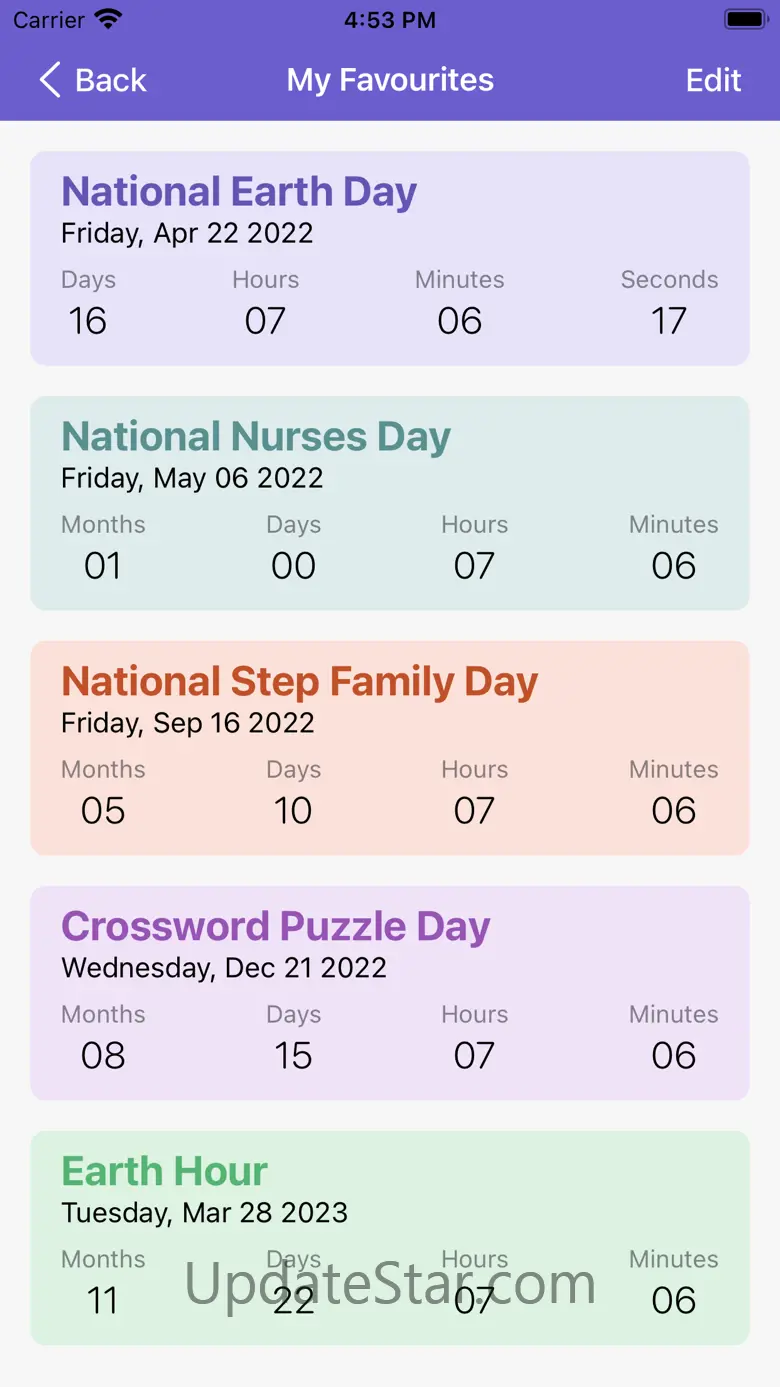
Task: Click the Friday, Apr 22 2022 date
Action: pos(187,233)
